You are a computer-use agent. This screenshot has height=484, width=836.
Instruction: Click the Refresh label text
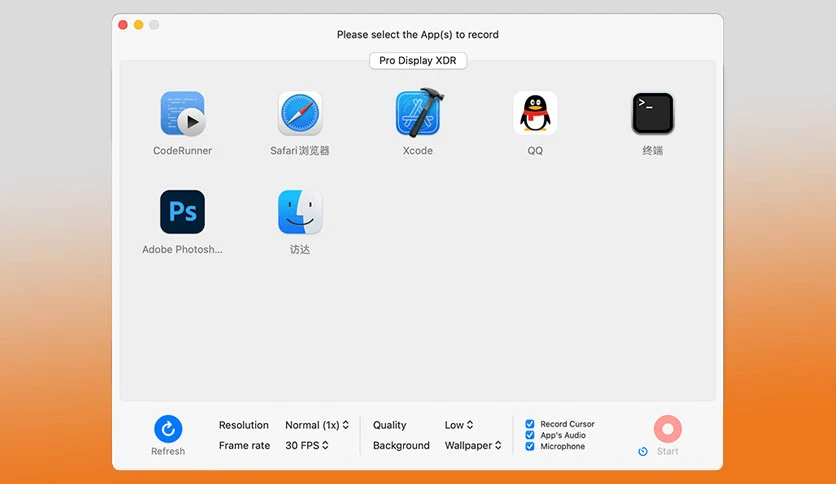point(168,451)
